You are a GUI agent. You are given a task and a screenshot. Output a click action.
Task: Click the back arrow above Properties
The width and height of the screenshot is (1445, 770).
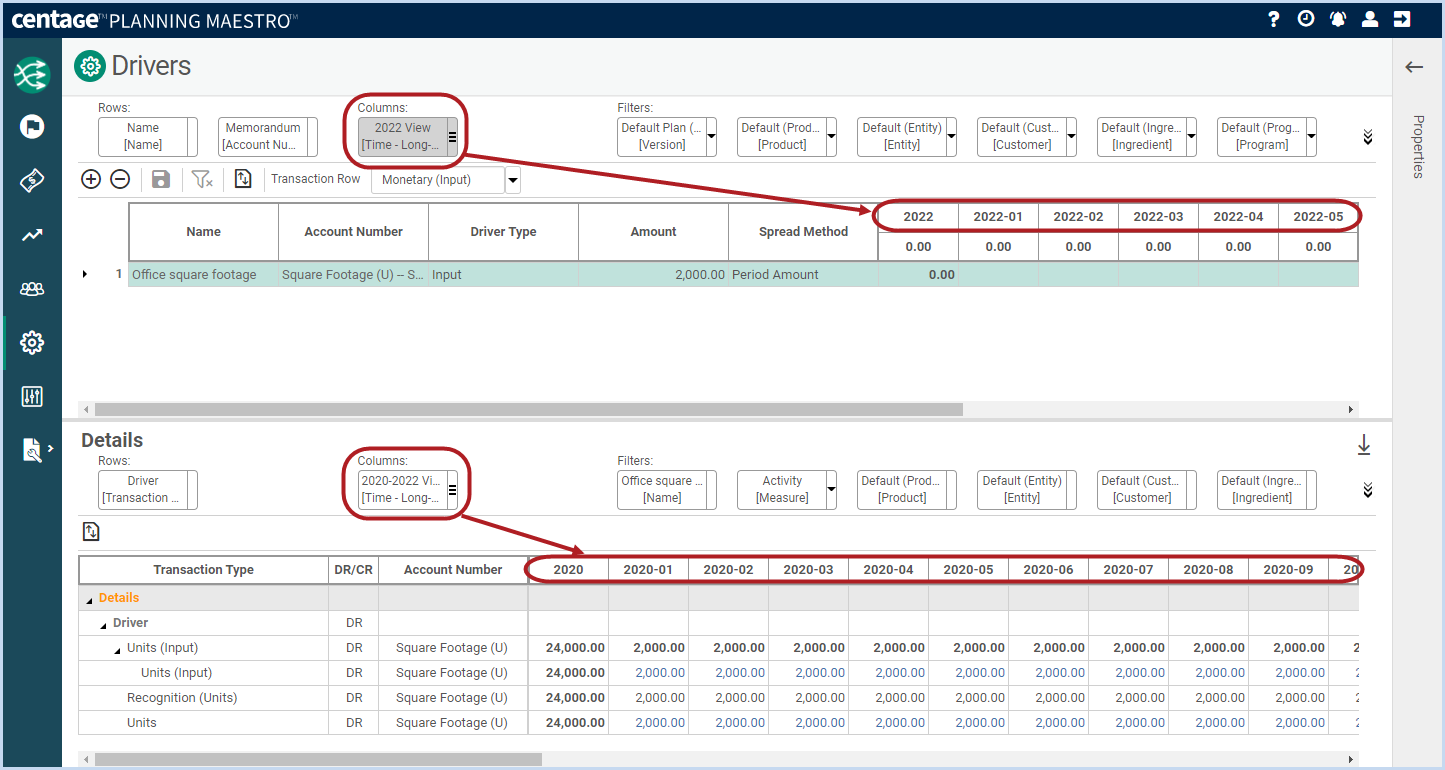coord(1414,67)
